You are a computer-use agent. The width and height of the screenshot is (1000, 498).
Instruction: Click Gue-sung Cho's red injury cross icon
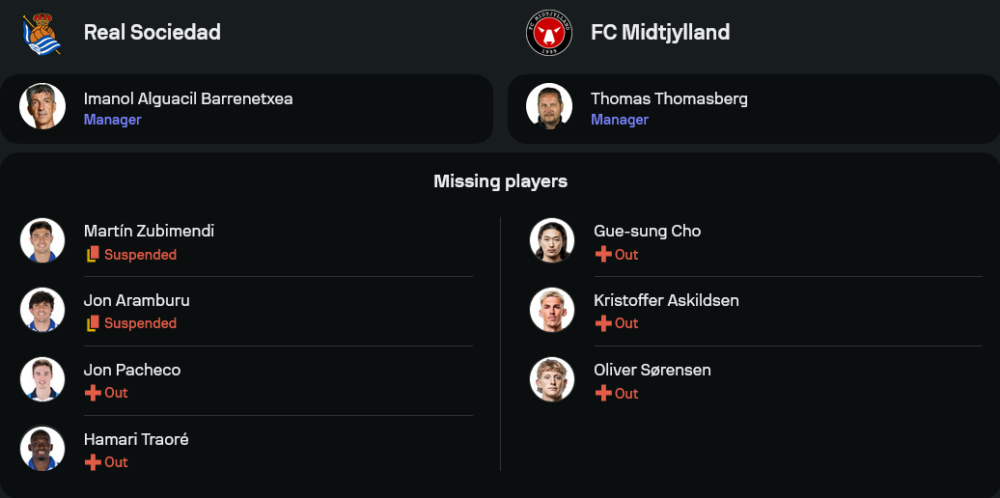603,255
